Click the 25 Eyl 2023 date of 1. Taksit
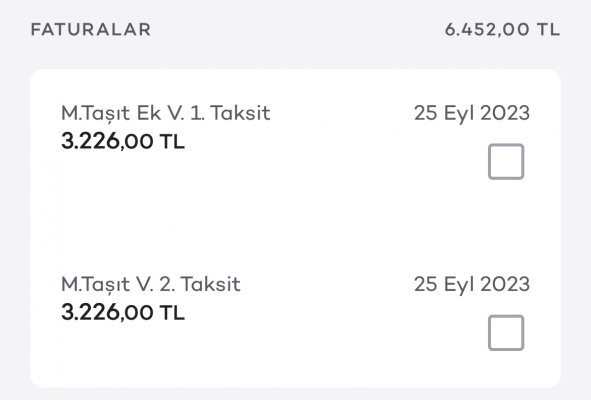Viewport: 591px width, 400px height. point(472,113)
